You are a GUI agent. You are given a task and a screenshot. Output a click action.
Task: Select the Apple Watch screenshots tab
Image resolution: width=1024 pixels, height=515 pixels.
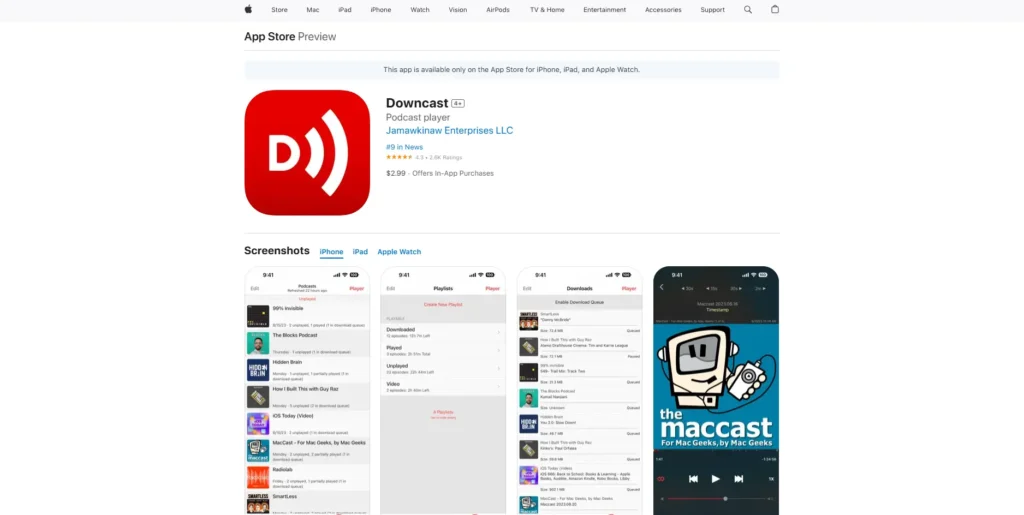pos(399,252)
